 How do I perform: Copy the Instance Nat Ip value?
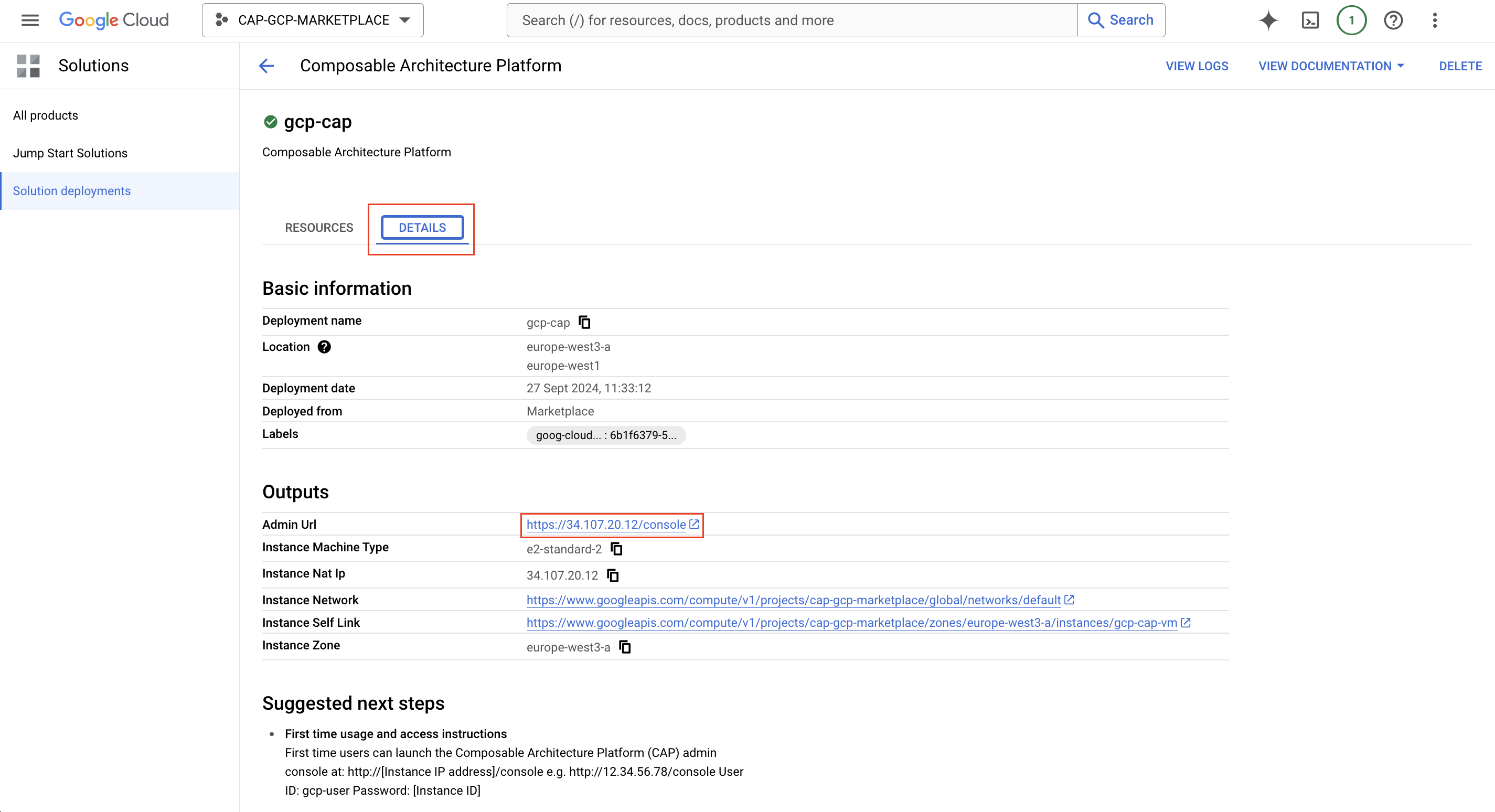[612, 575]
